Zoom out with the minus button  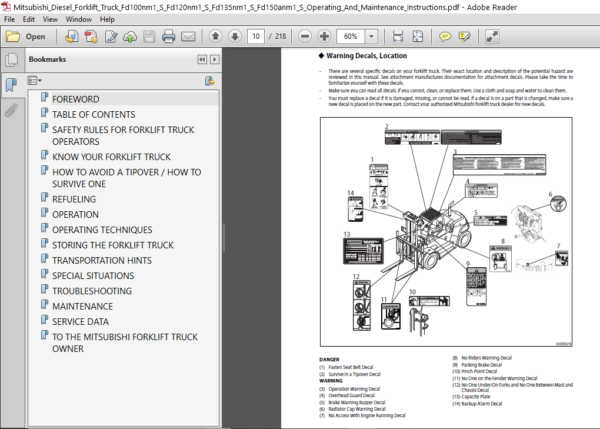click(x=305, y=36)
